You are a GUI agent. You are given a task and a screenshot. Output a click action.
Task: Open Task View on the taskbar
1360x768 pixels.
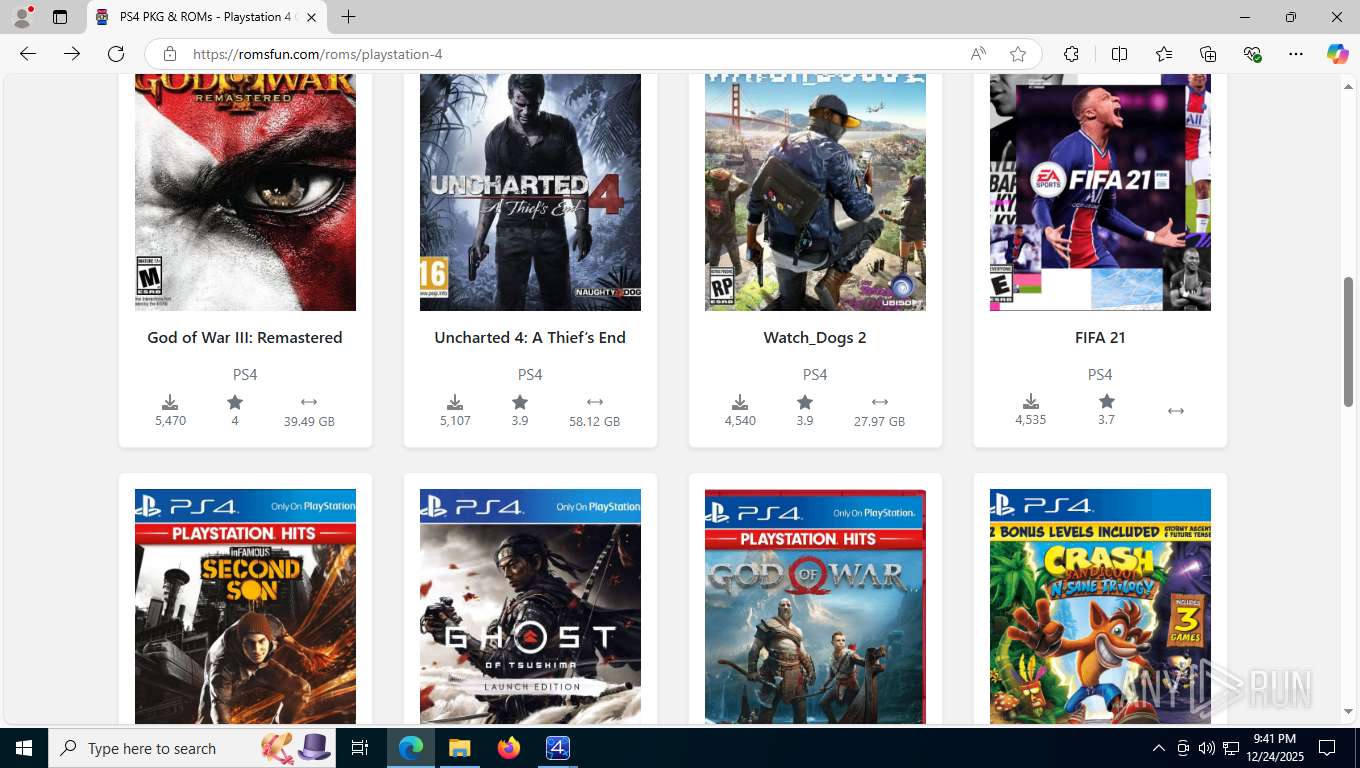click(x=360, y=748)
